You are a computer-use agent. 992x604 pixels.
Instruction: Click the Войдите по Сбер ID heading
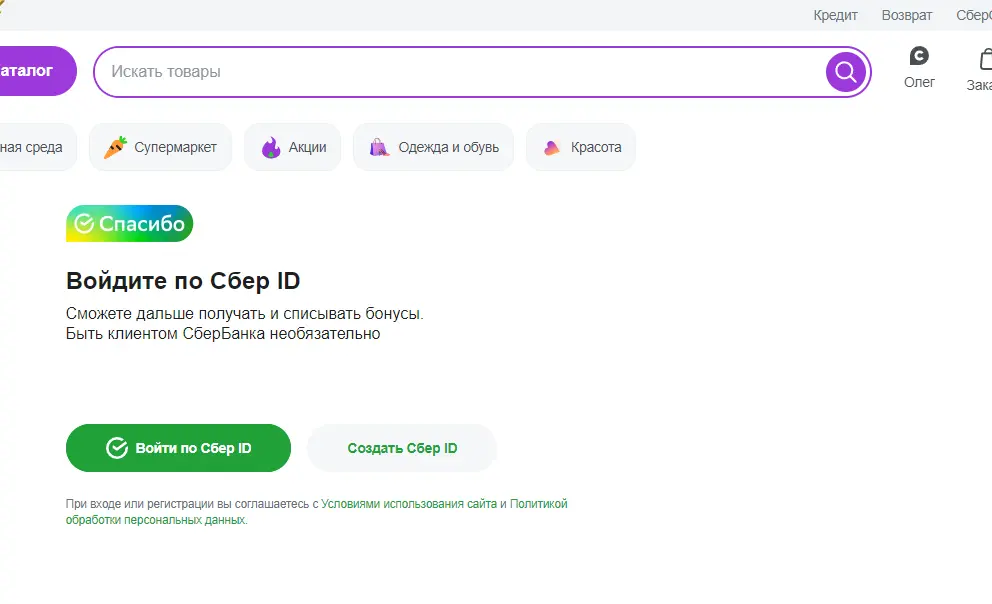[183, 281]
